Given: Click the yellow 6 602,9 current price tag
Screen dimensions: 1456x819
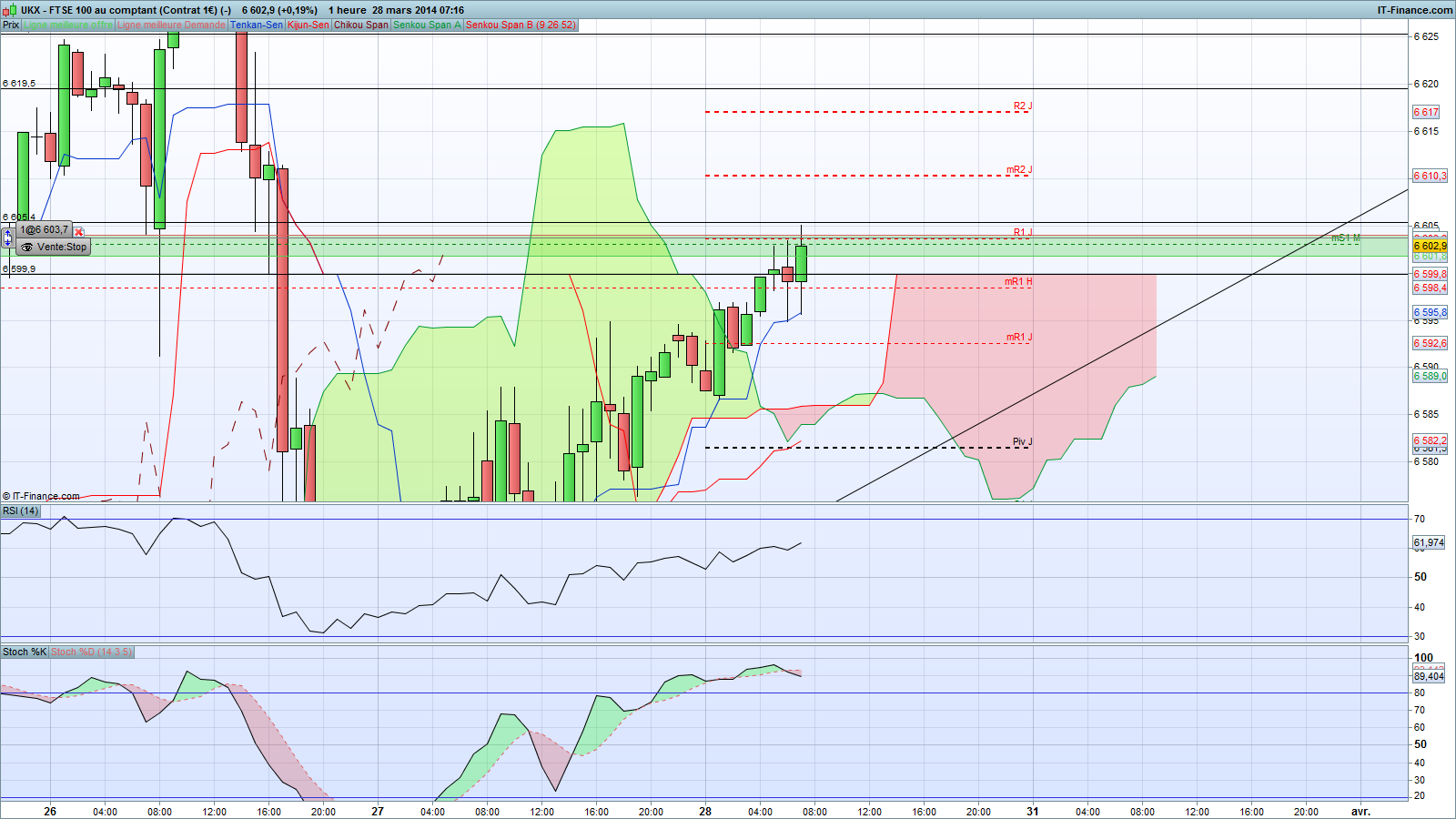Looking at the screenshot, I should (1430, 246).
